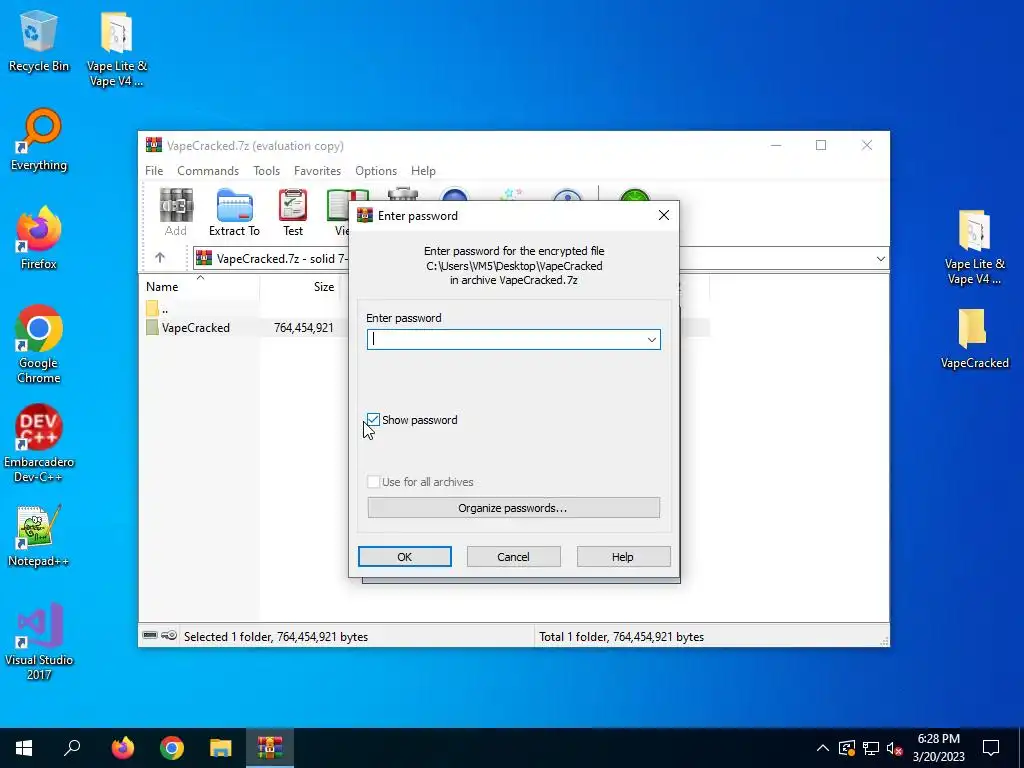
Task: Select the Firefox desktop shortcut
Action: (39, 238)
